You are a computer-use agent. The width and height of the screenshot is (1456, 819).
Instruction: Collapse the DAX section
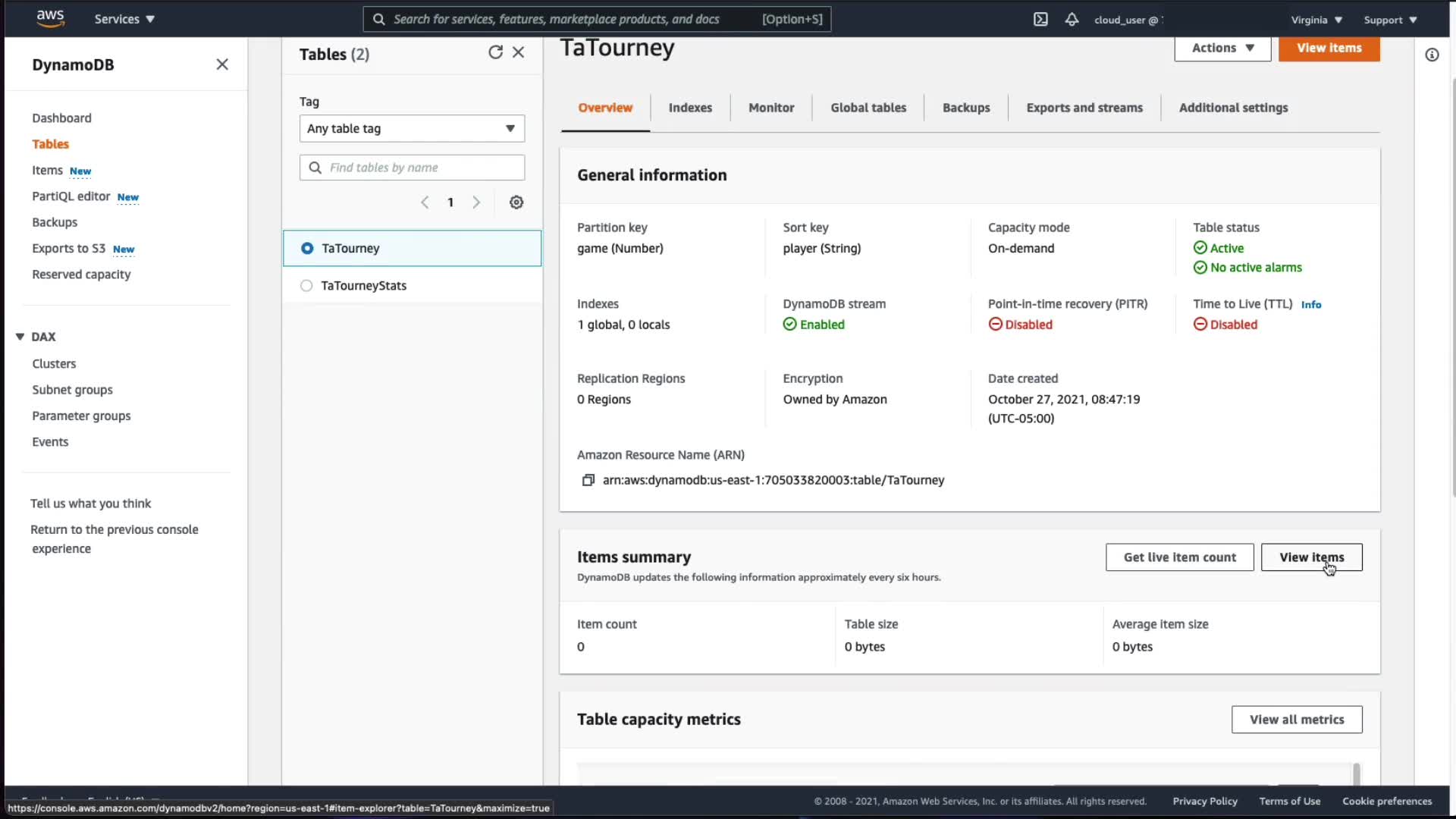20,337
